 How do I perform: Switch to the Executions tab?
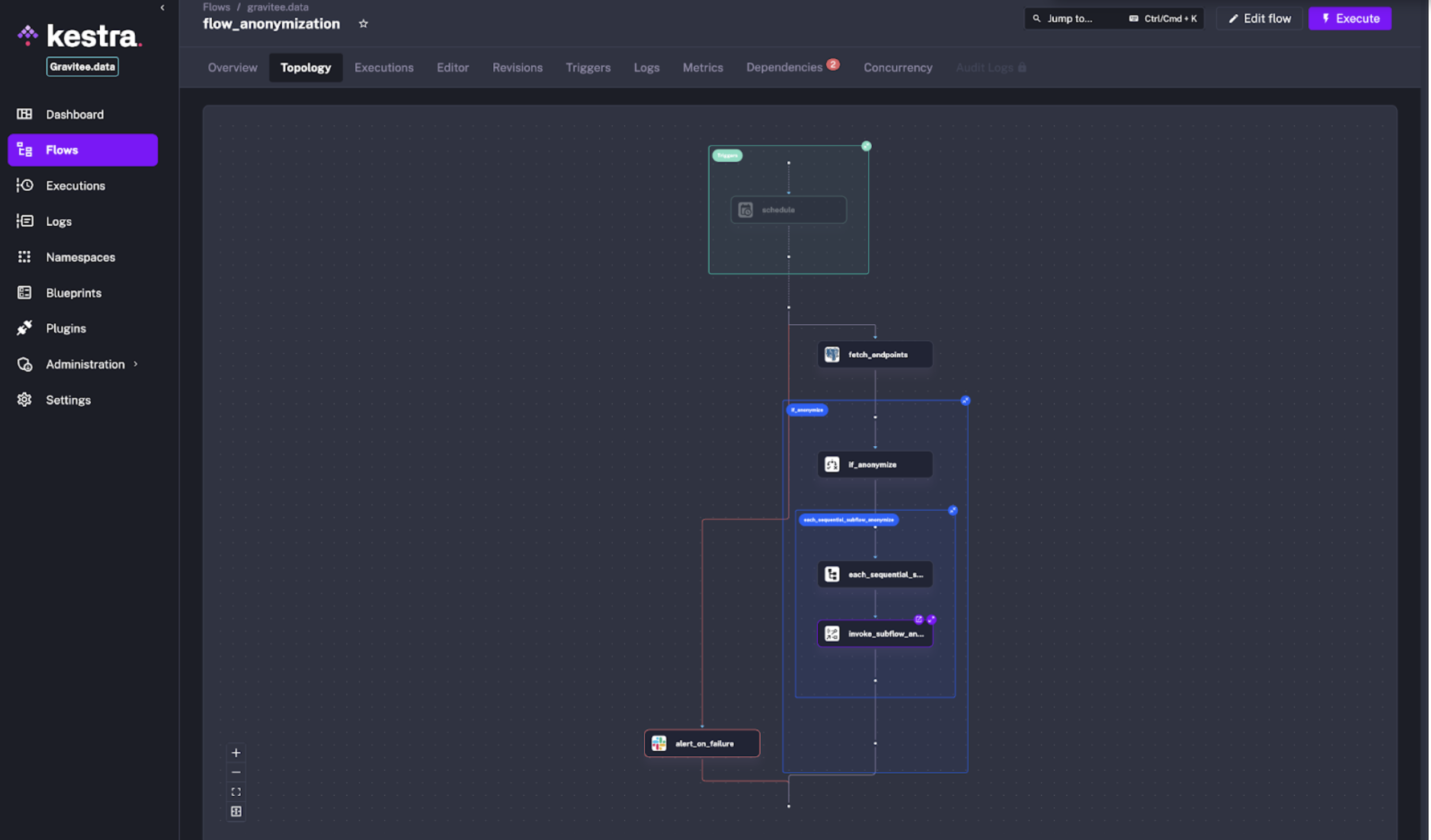384,67
